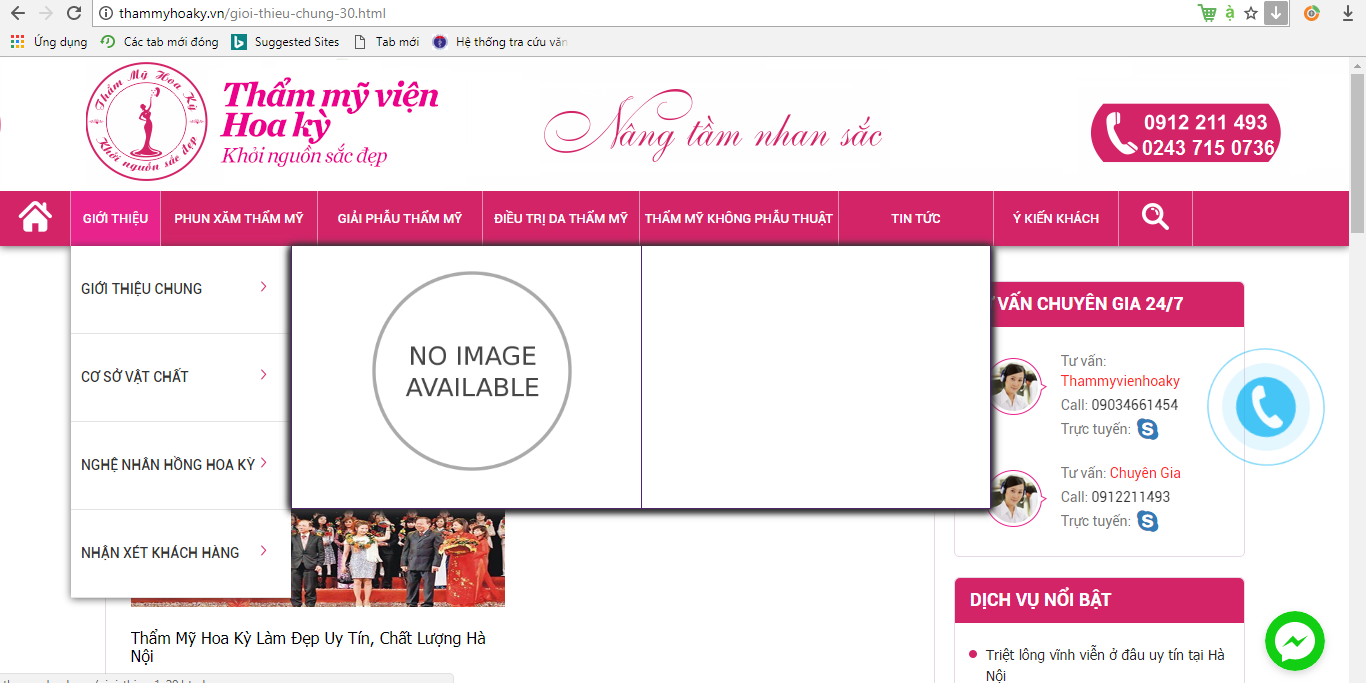The image size is (1366, 683).
Task: Open the green Messenger chat bubble
Action: tap(1294, 641)
